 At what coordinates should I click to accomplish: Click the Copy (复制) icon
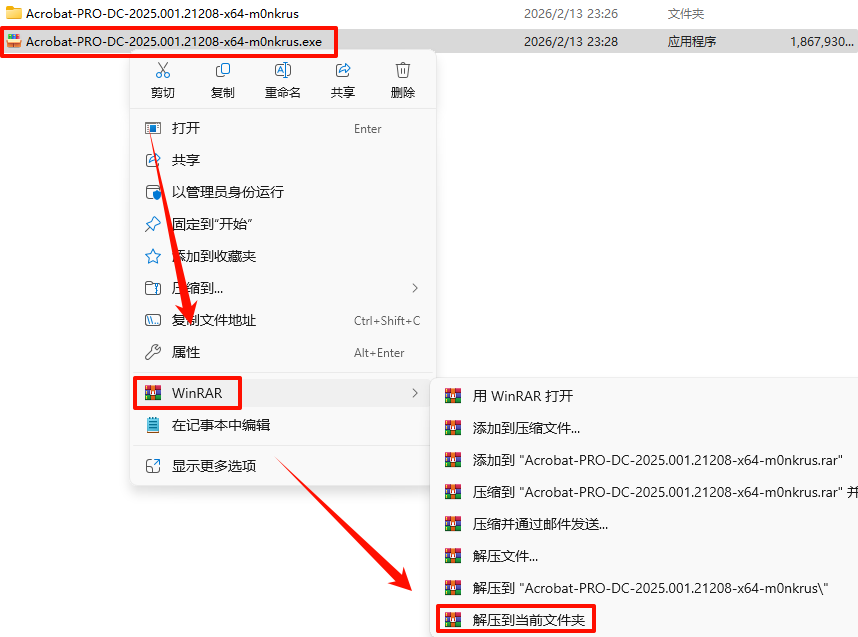(223, 71)
